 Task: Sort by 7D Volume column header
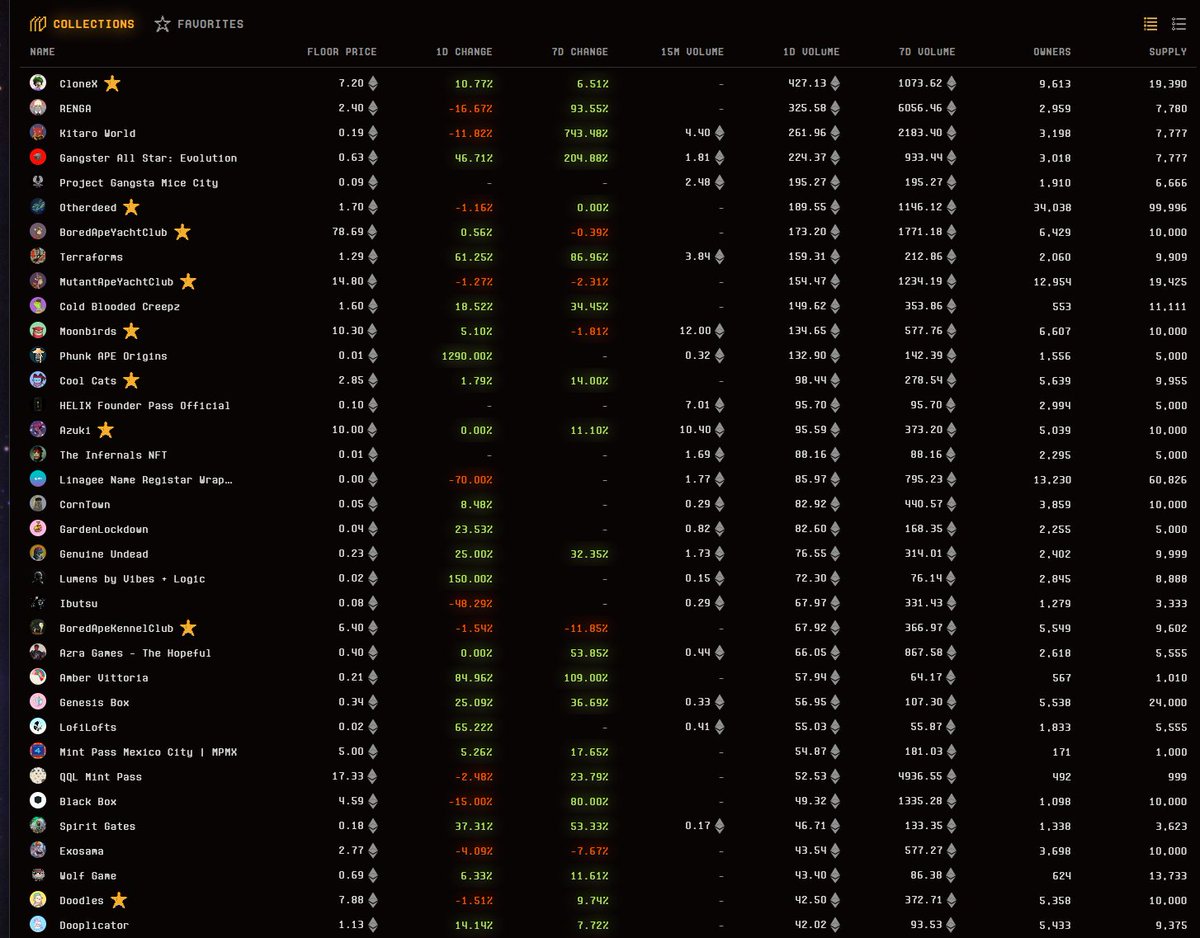tap(926, 52)
